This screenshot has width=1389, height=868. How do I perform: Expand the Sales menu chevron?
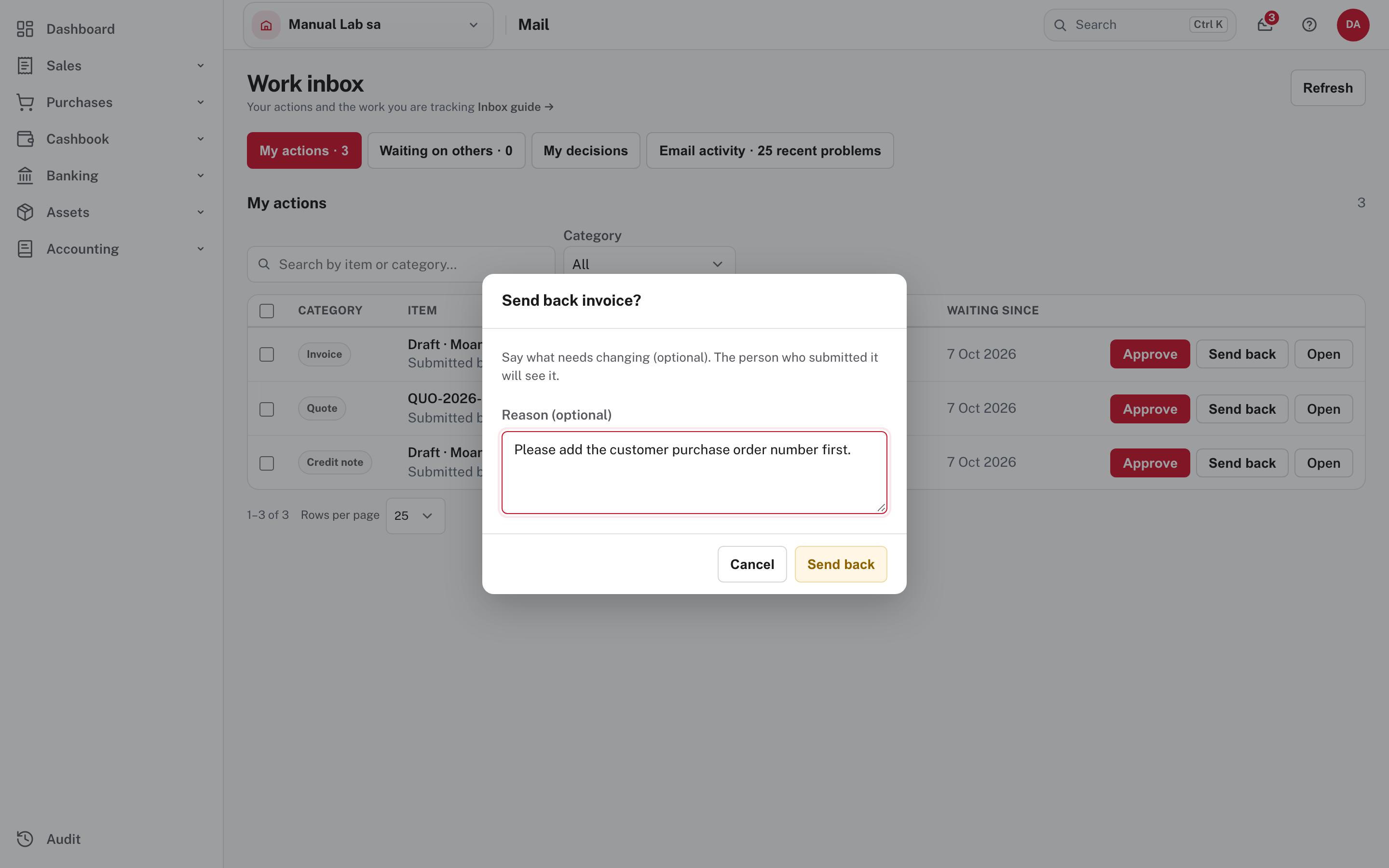tap(200, 66)
